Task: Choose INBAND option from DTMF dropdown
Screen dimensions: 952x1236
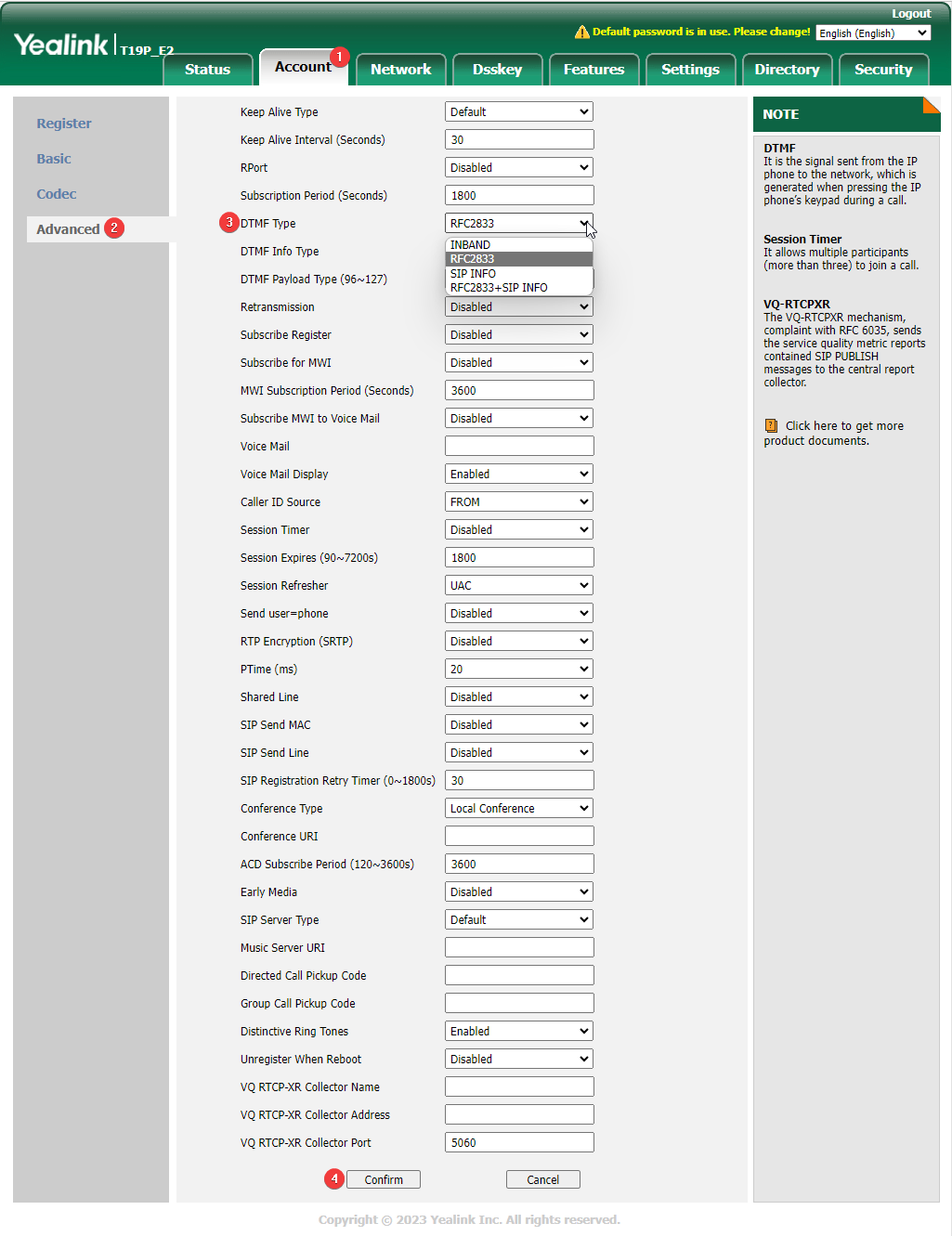Action: [x=470, y=245]
